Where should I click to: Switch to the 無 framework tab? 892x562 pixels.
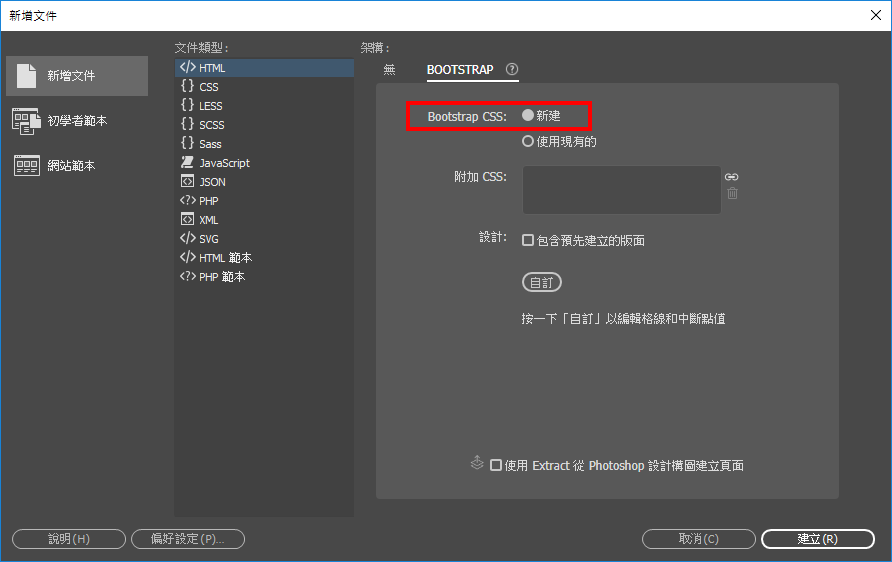pyautogui.click(x=390, y=70)
